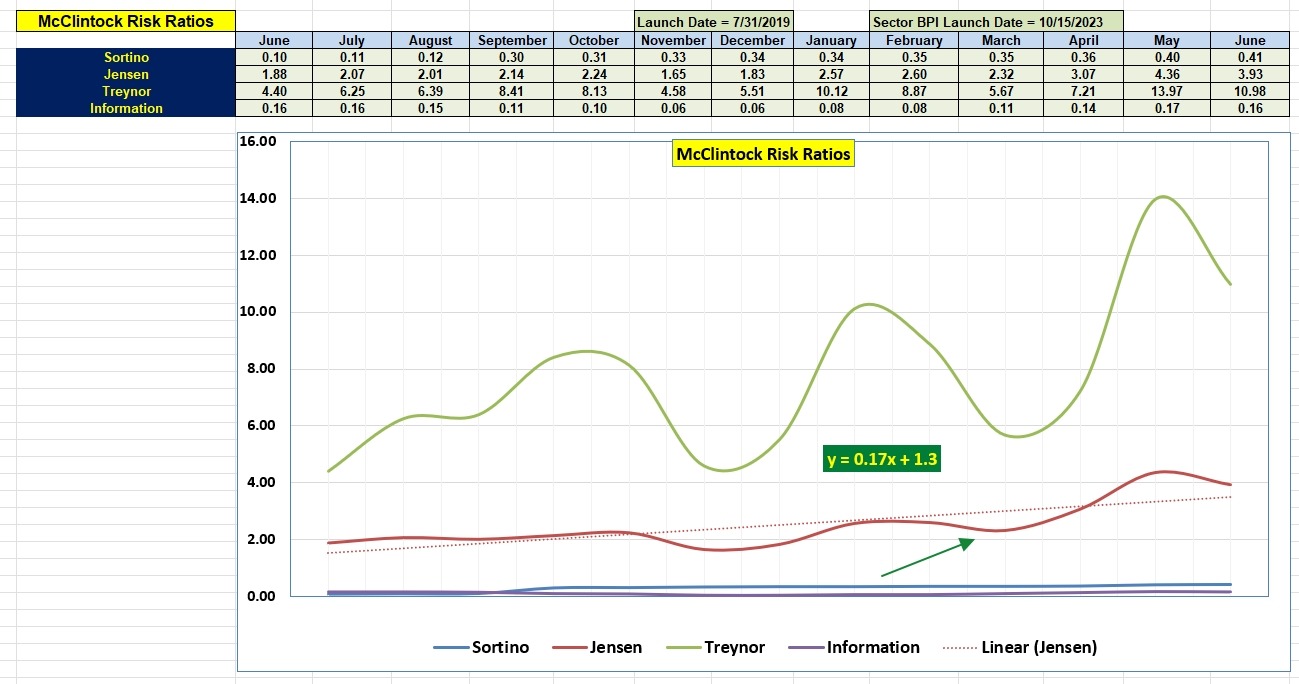Click the Information legend entry in chart
This screenshot has width=1299, height=684.
tap(853, 648)
